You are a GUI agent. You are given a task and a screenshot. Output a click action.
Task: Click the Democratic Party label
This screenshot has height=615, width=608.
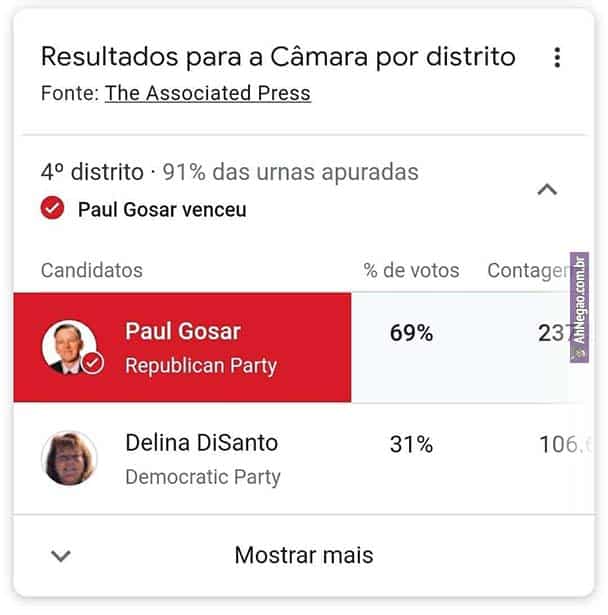[203, 477]
